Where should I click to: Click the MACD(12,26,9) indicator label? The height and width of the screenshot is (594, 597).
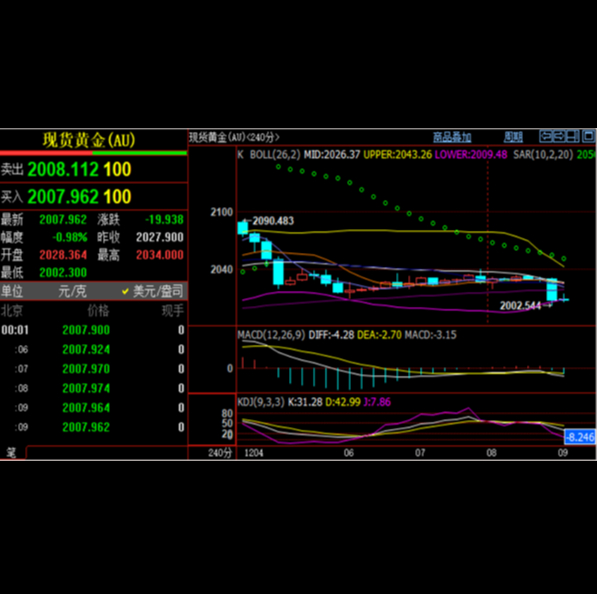271,335
